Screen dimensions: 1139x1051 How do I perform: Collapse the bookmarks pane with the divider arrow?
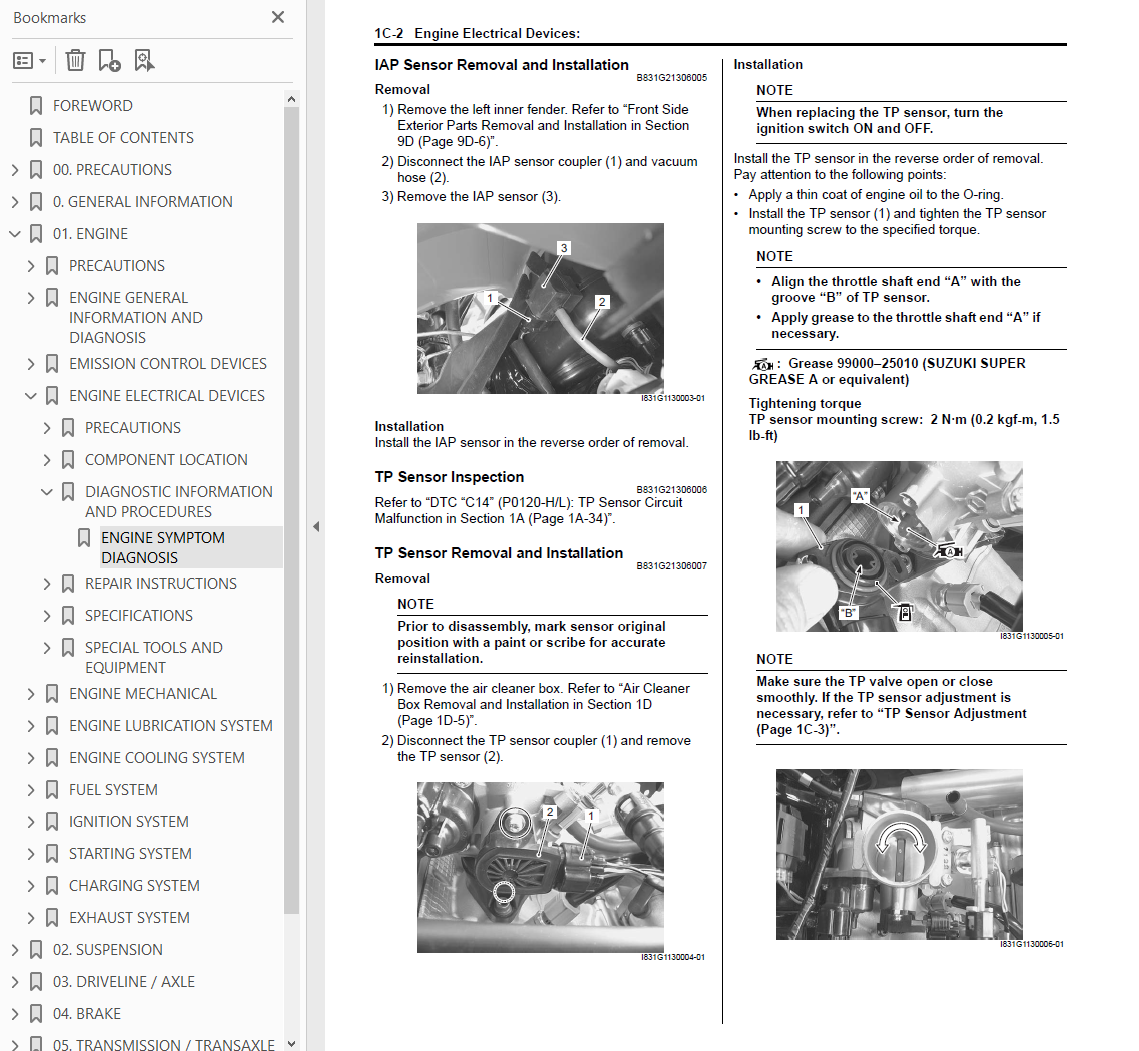316,527
